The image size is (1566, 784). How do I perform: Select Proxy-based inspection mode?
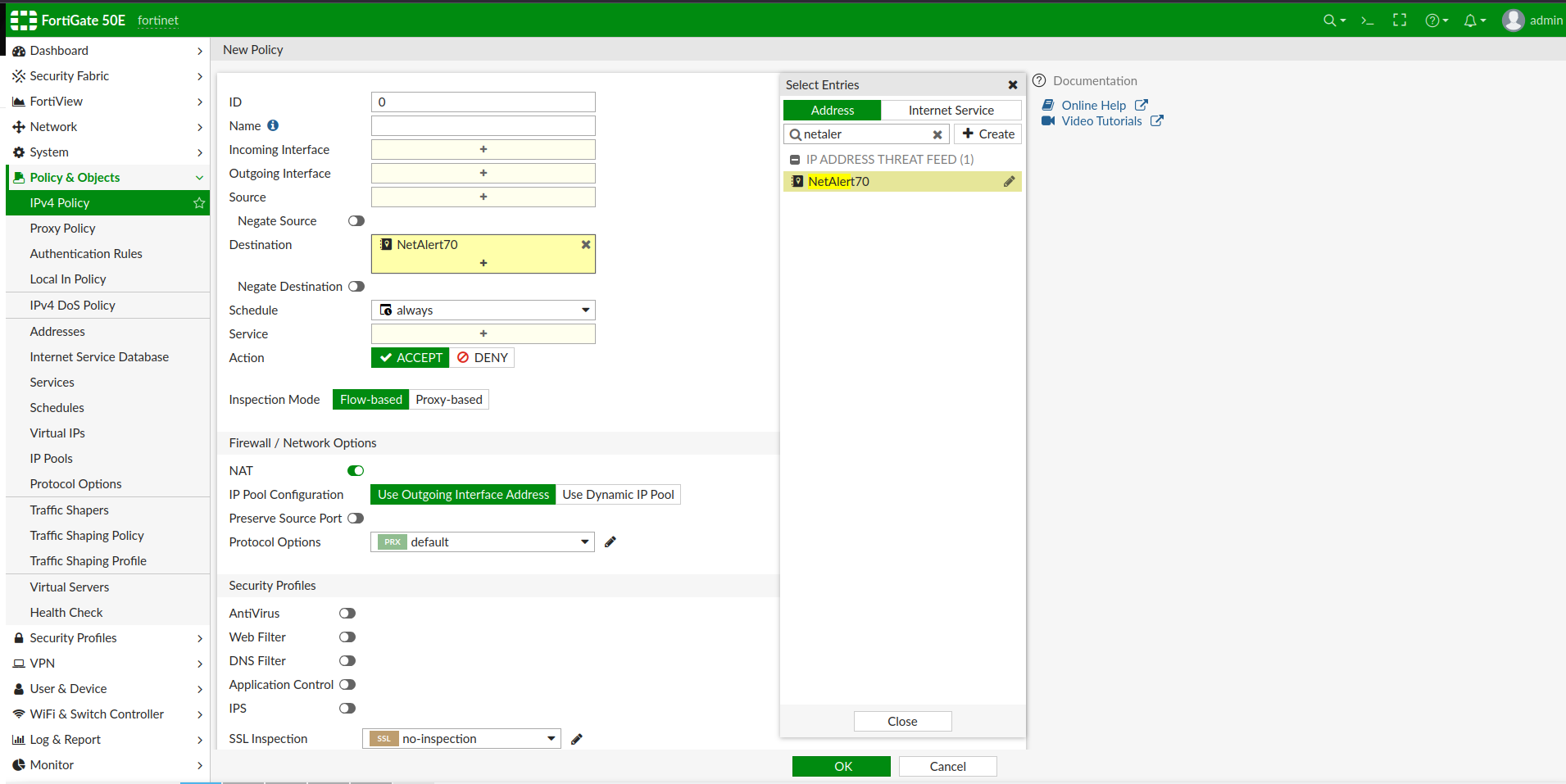[x=449, y=400]
